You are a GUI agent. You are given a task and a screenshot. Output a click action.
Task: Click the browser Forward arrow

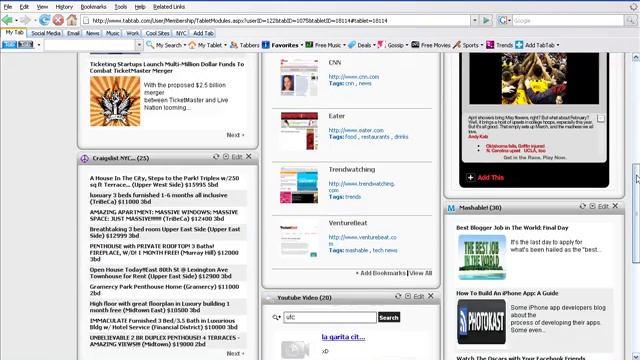pos(25,20)
